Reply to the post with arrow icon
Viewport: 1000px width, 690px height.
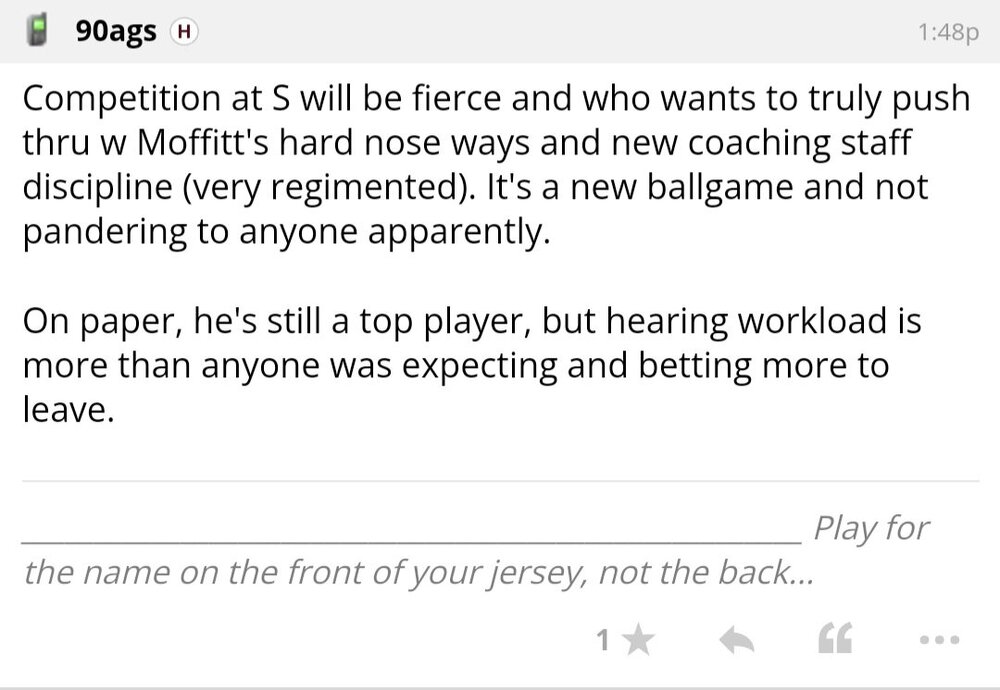point(736,640)
